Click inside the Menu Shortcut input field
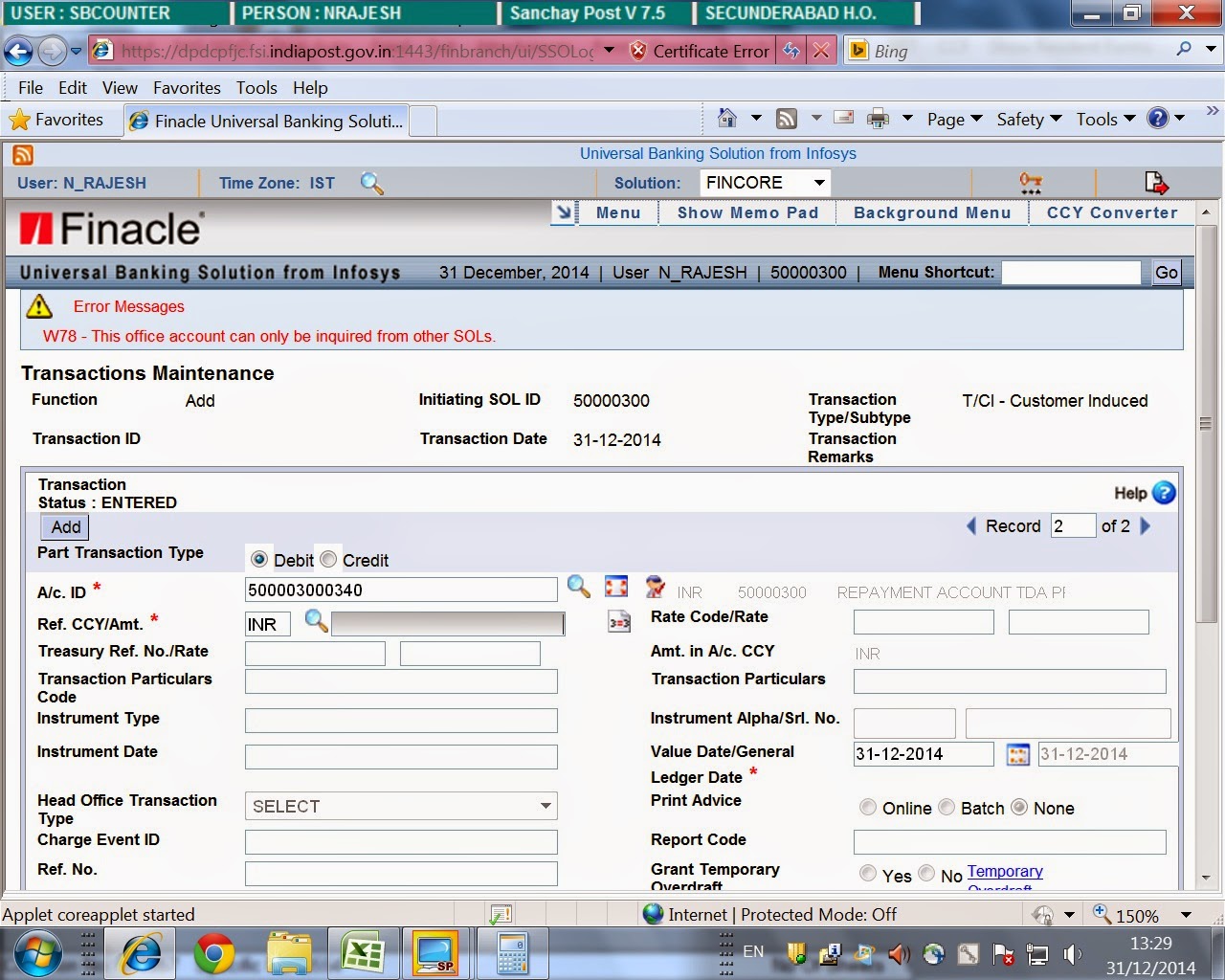Screen dimensions: 1225x980 coord(1072,272)
